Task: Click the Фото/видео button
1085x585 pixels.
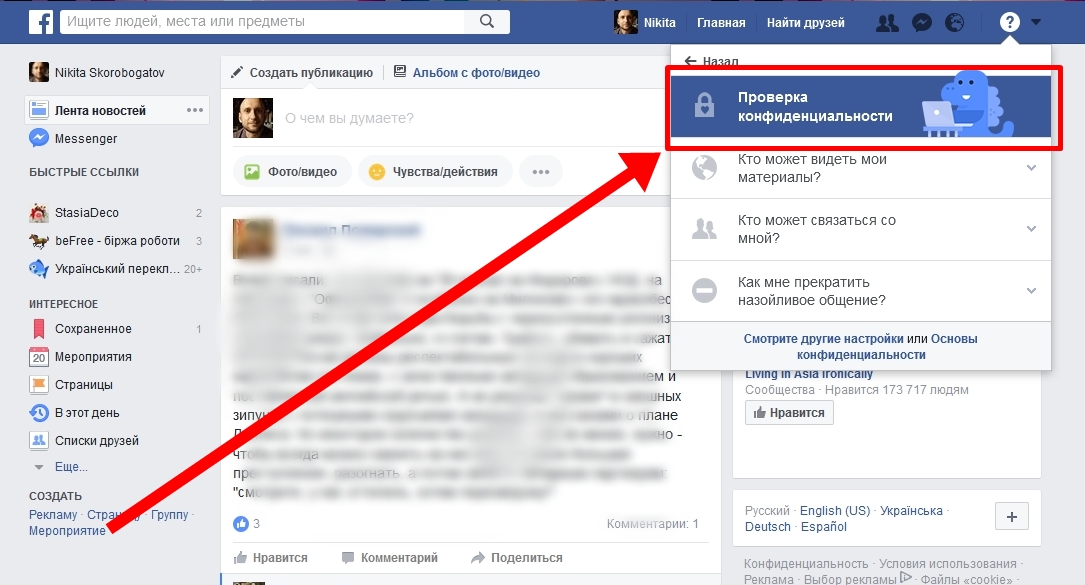Action: tap(292, 171)
